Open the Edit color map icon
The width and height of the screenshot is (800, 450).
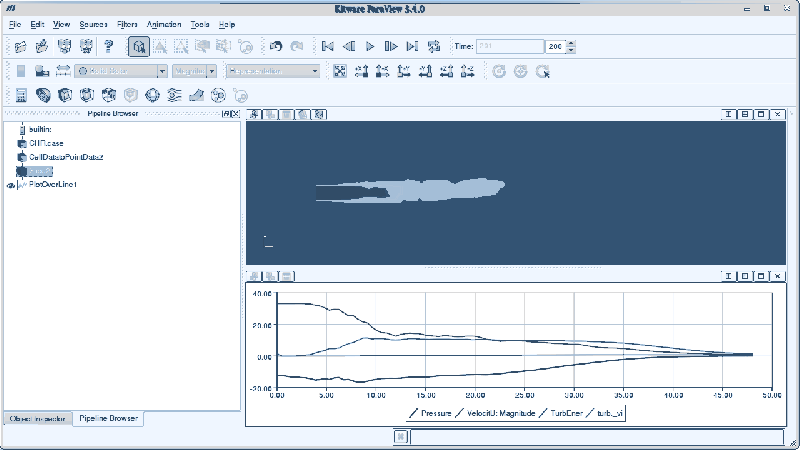(42, 71)
